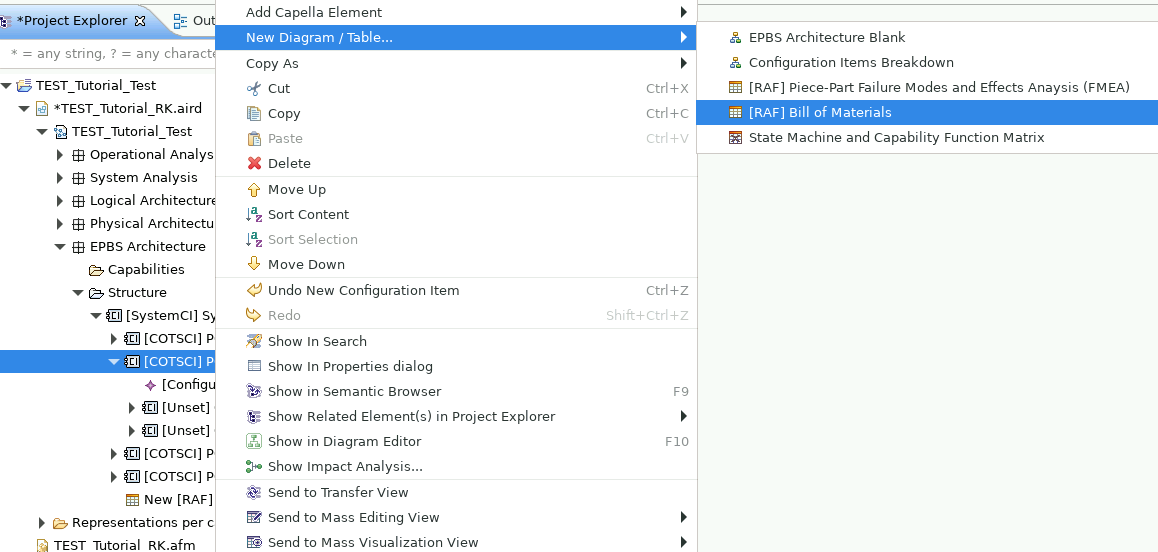Click the Show in Diagram Editor icon
The height and width of the screenshot is (552, 1158).
(254, 442)
